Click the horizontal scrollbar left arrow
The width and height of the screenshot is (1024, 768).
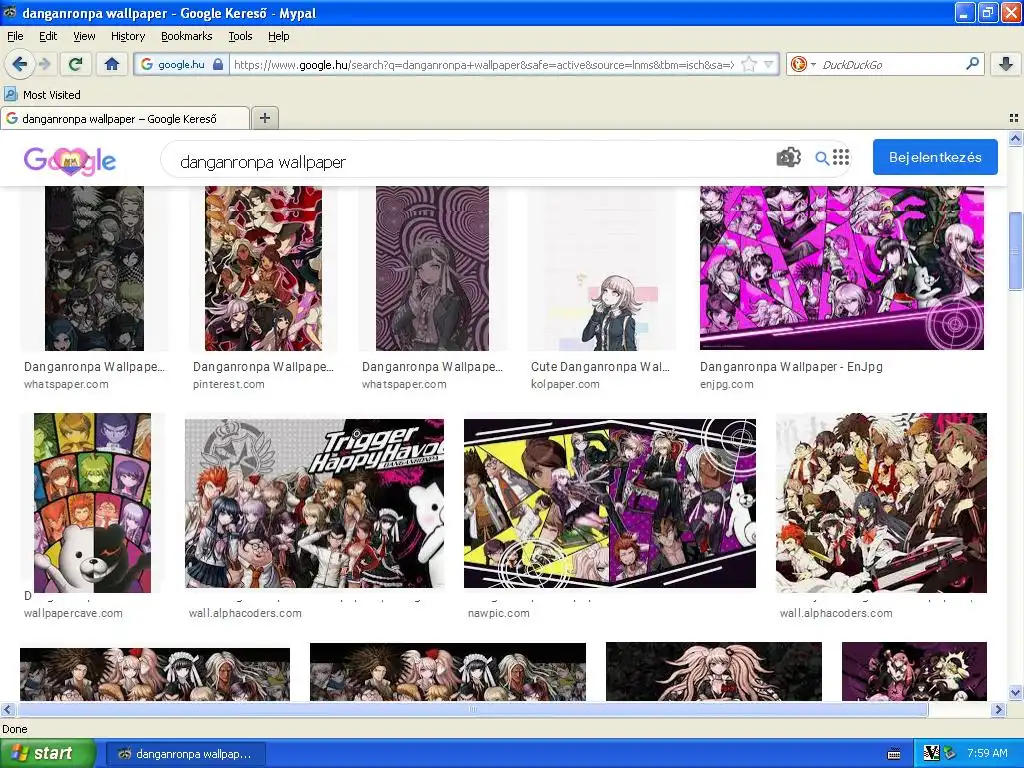click(x=8, y=709)
